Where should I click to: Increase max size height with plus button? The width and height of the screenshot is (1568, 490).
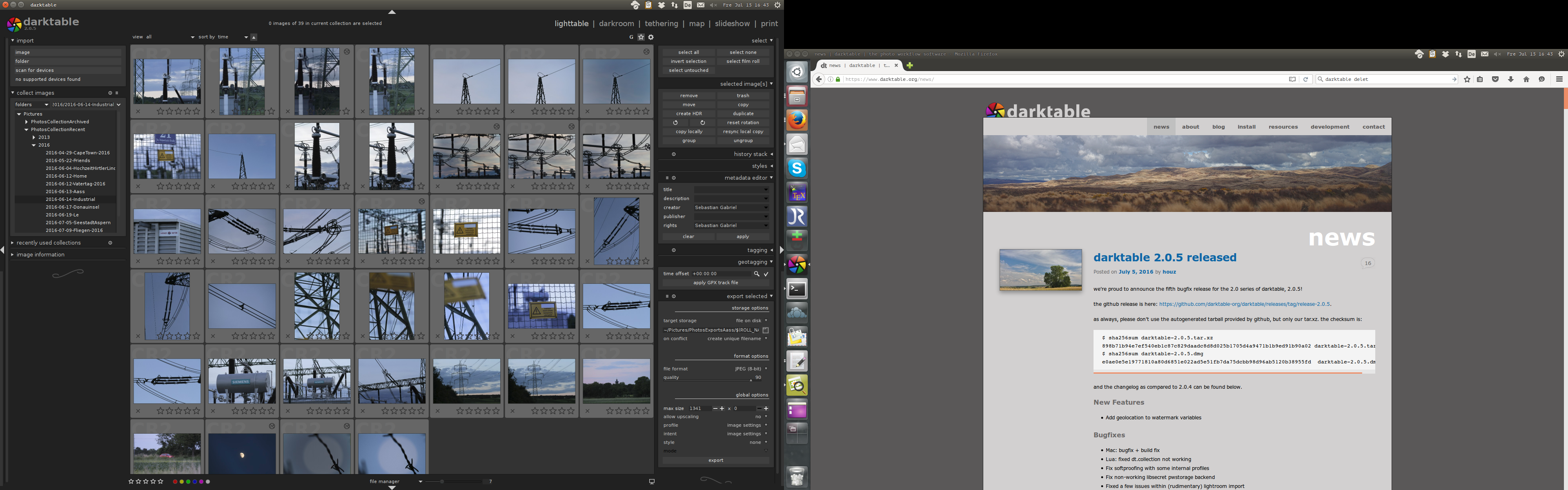[x=766, y=408]
